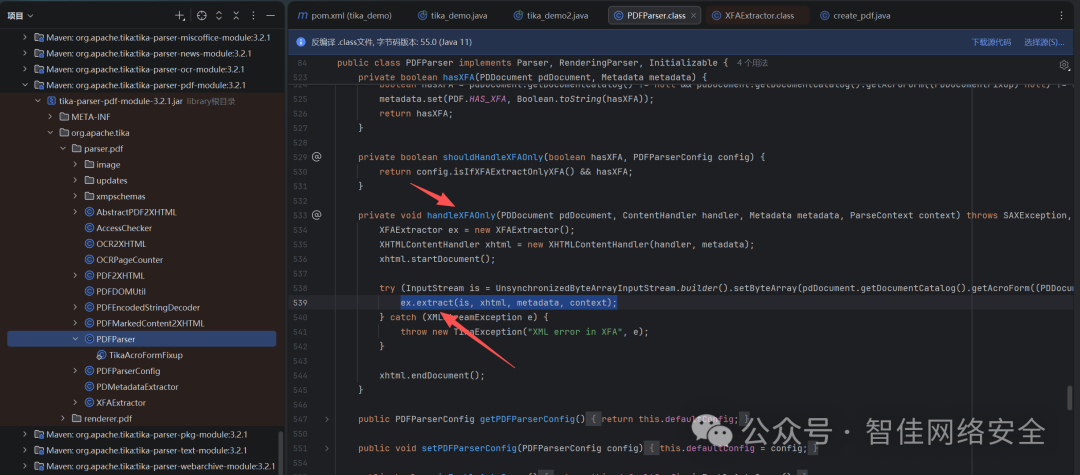Switch to tika_demo.java tab
1080x475 pixels.
click(453, 15)
